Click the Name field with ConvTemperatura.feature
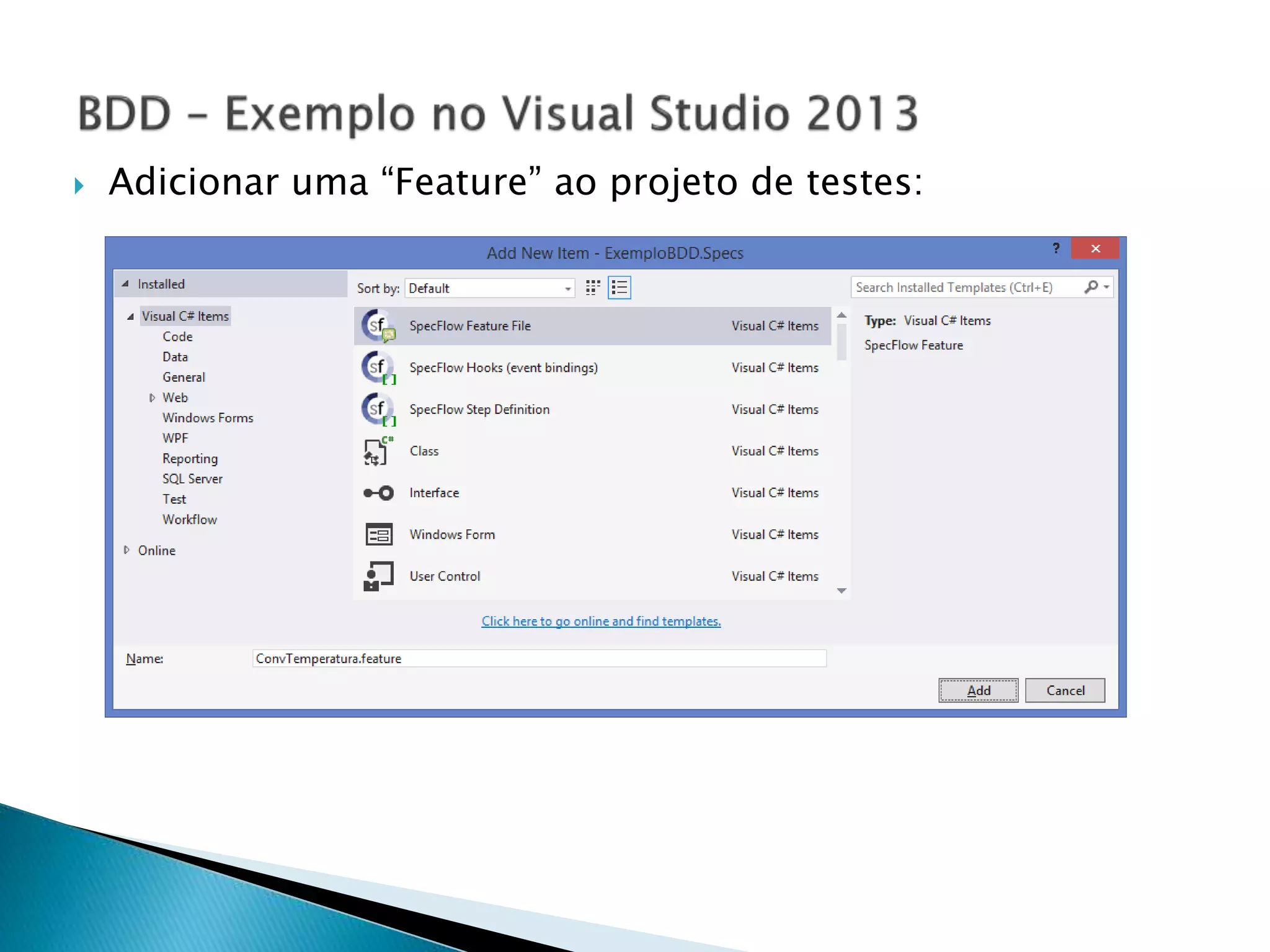This screenshot has height=952, width=1270. click(x=540, y=658)
